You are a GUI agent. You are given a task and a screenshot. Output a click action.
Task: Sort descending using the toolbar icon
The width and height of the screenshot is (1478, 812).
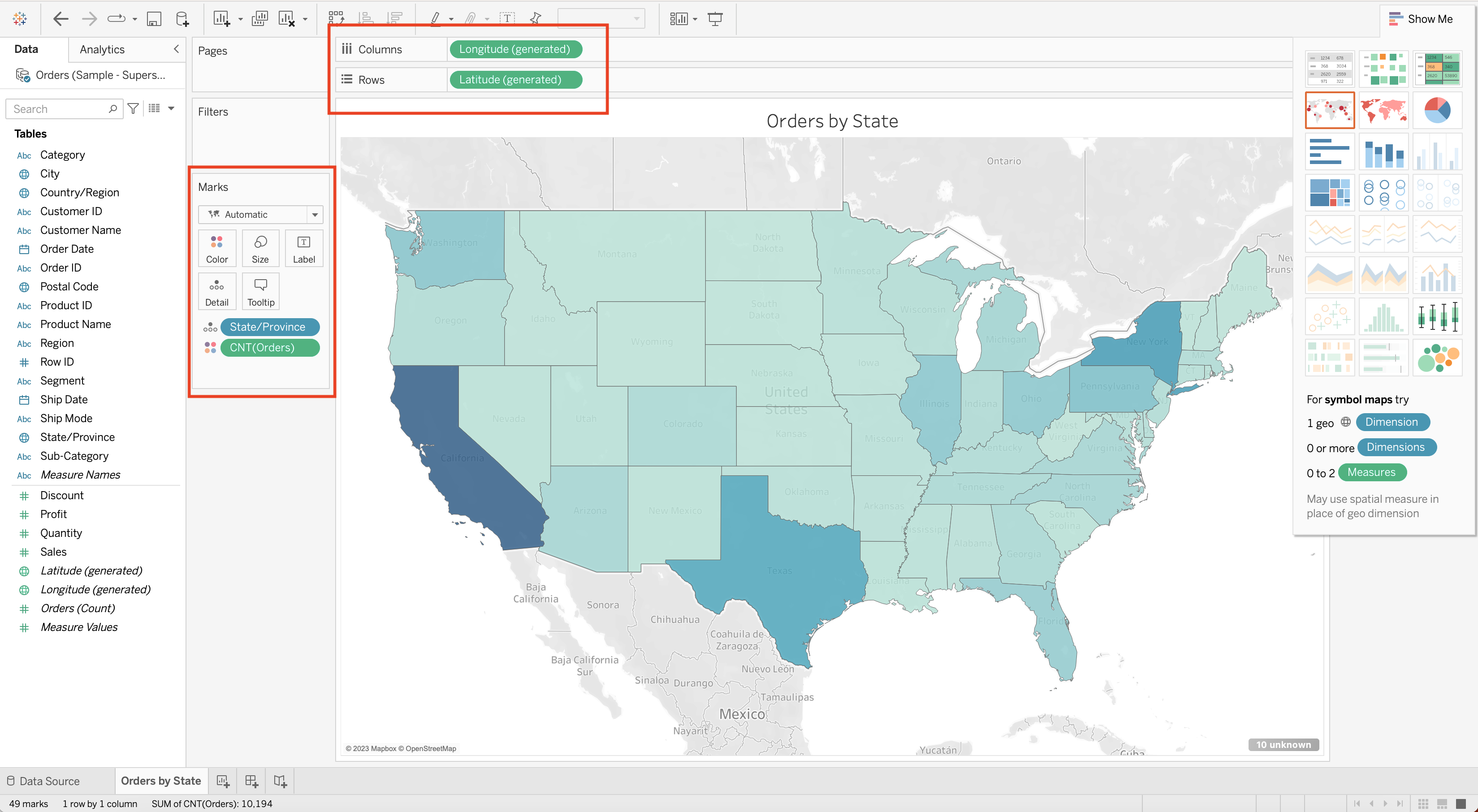[394, 18]
